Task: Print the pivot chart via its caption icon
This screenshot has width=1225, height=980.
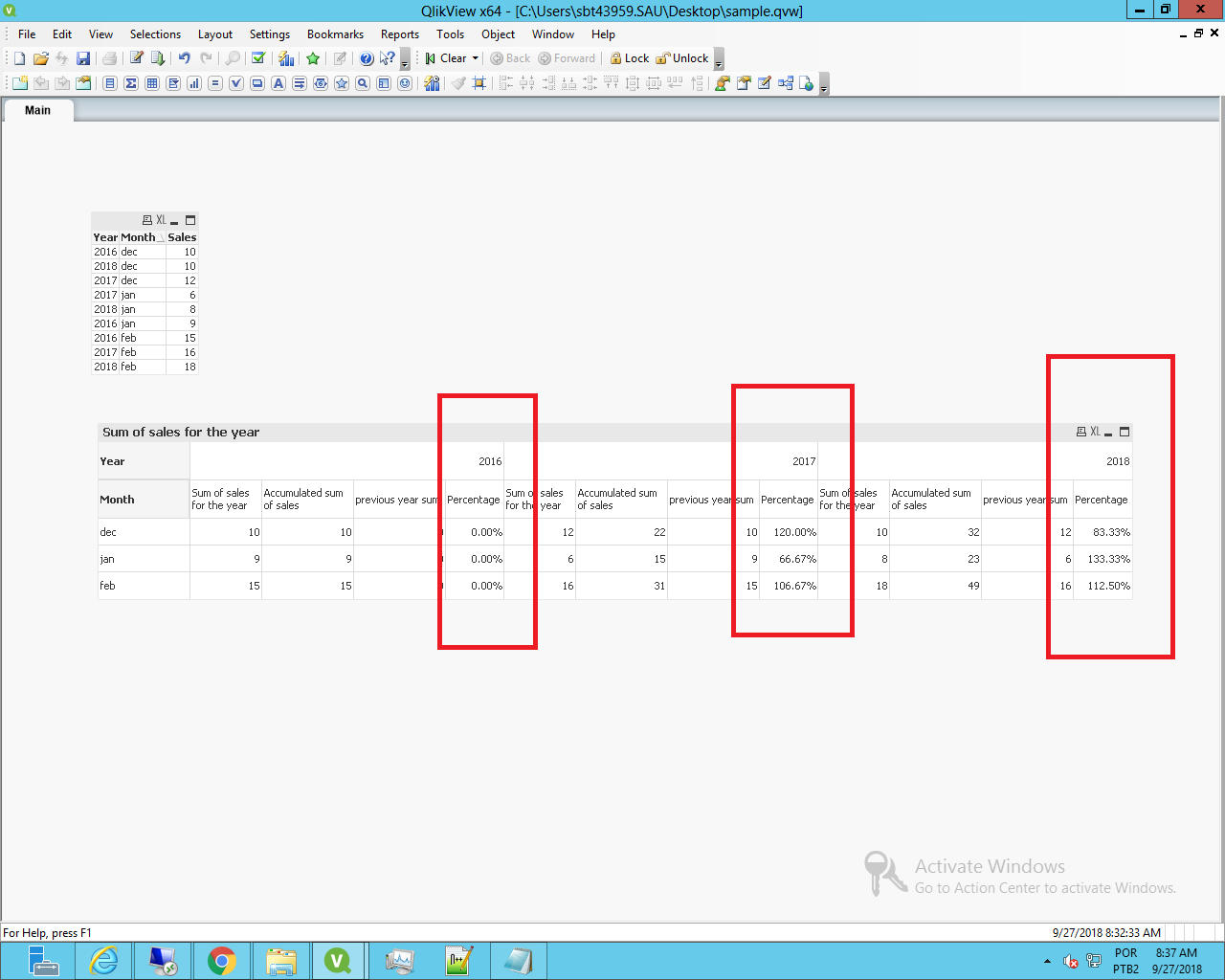Action: (x=1081, y=432)
